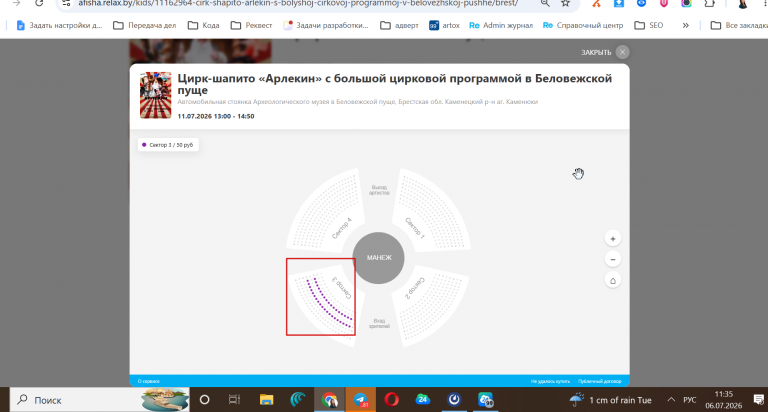
Task: Reset seating map view with home icon
Action: (613, 281)
